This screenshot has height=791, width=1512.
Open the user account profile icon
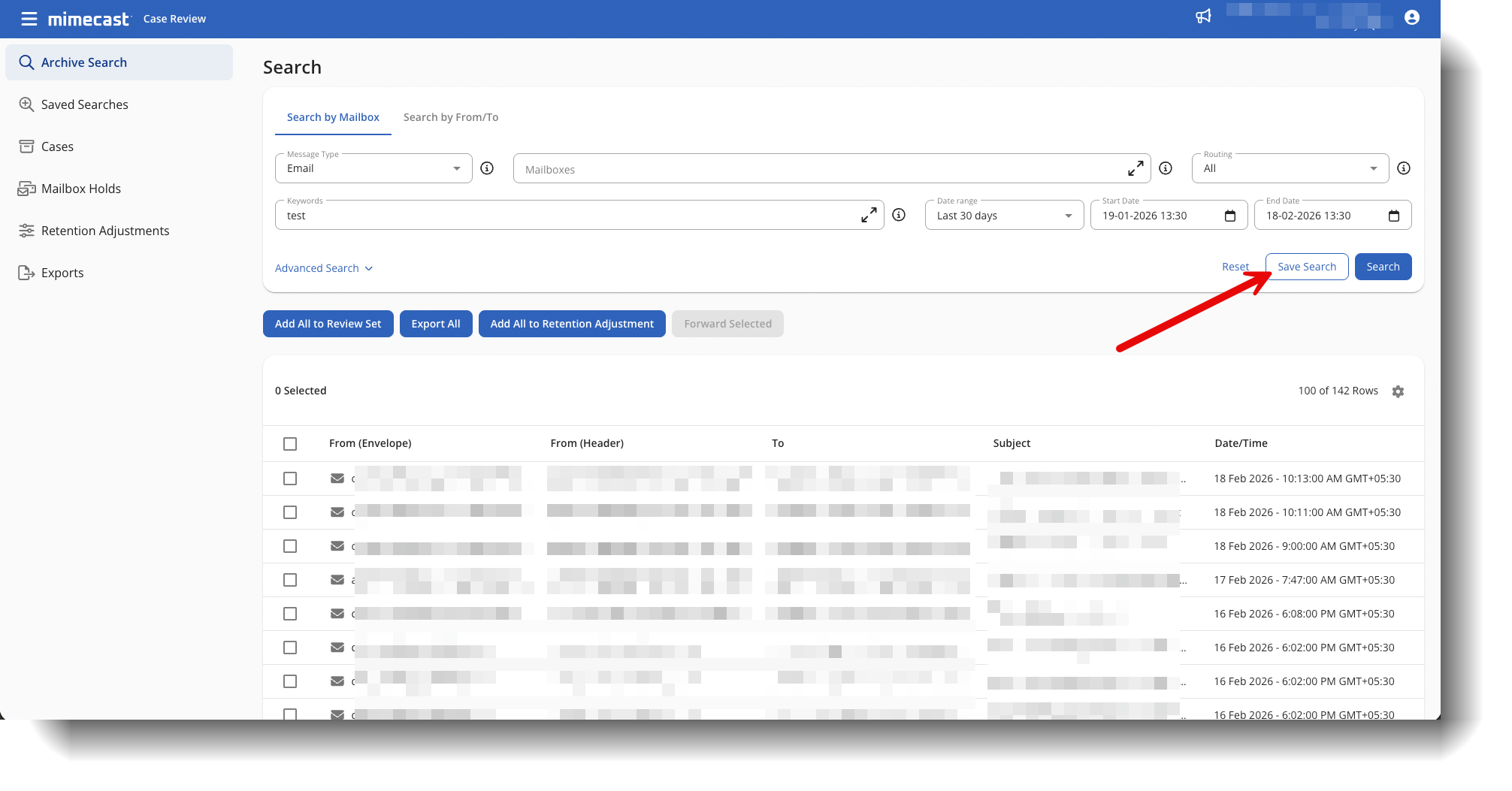point(1411,17)
